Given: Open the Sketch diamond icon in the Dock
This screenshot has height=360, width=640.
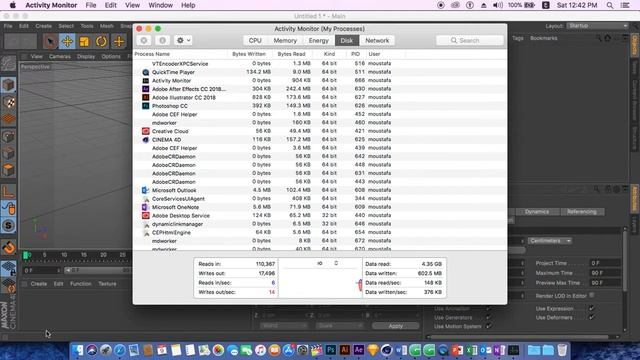Looking at the screenshot, I should [373, 350].
